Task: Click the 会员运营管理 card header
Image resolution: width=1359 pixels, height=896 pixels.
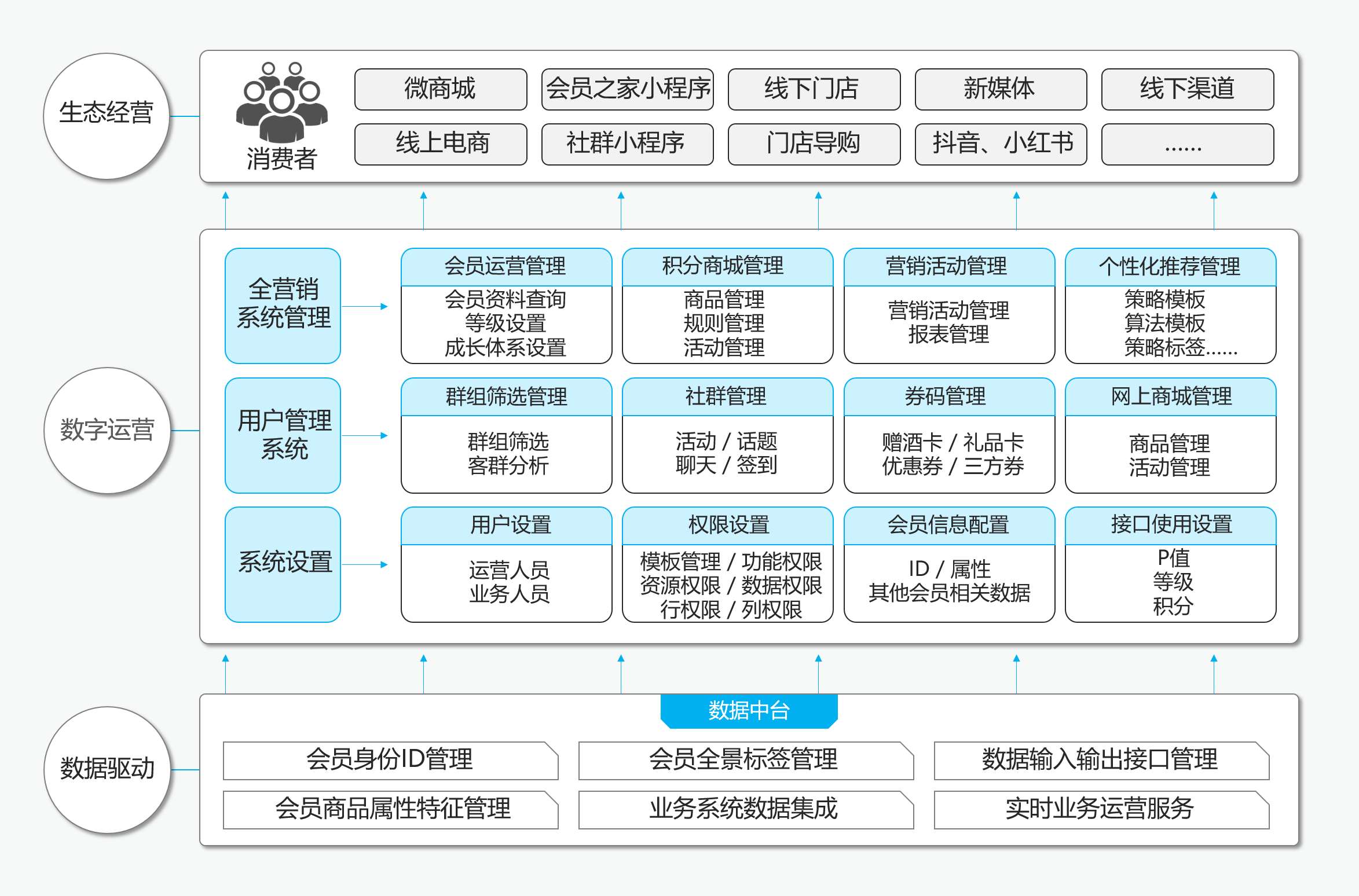Action: click(506, 267)
